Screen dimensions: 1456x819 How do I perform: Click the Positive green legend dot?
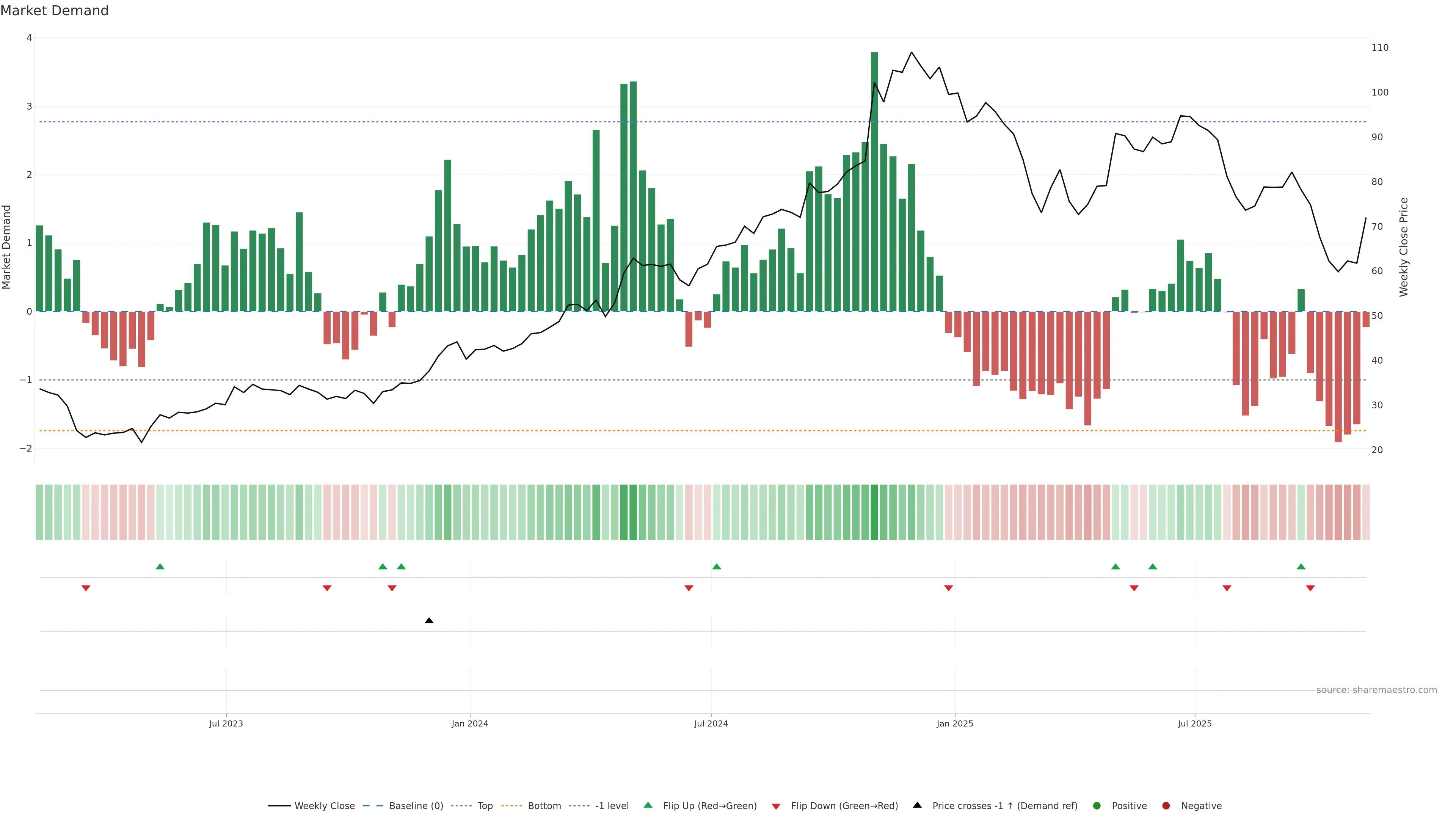(x=1097, y=806)
